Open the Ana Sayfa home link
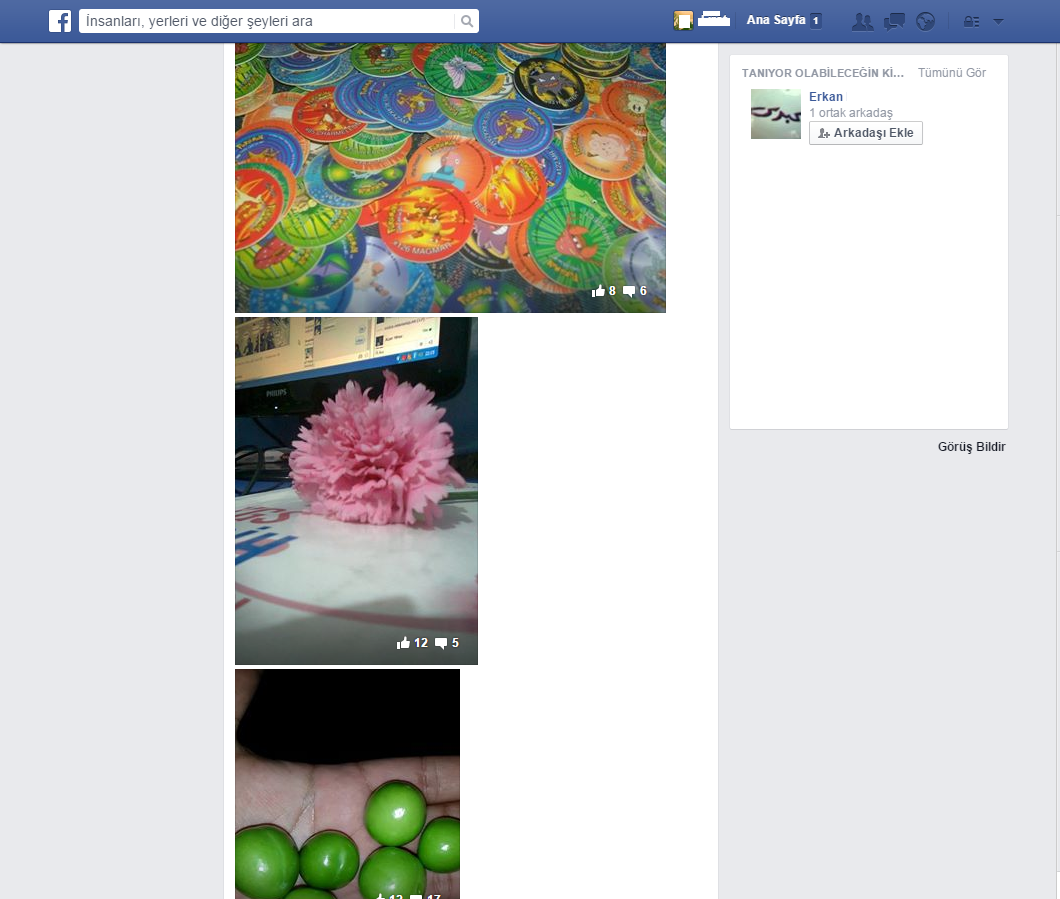1060x899 pixels. coord(775,20)
